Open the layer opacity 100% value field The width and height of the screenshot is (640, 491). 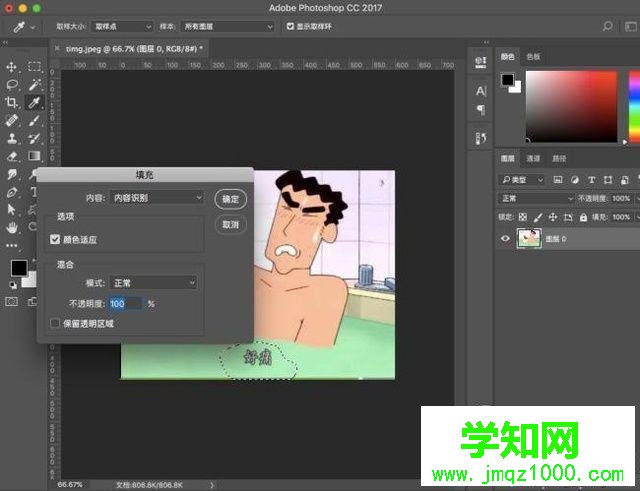[621, 198]
